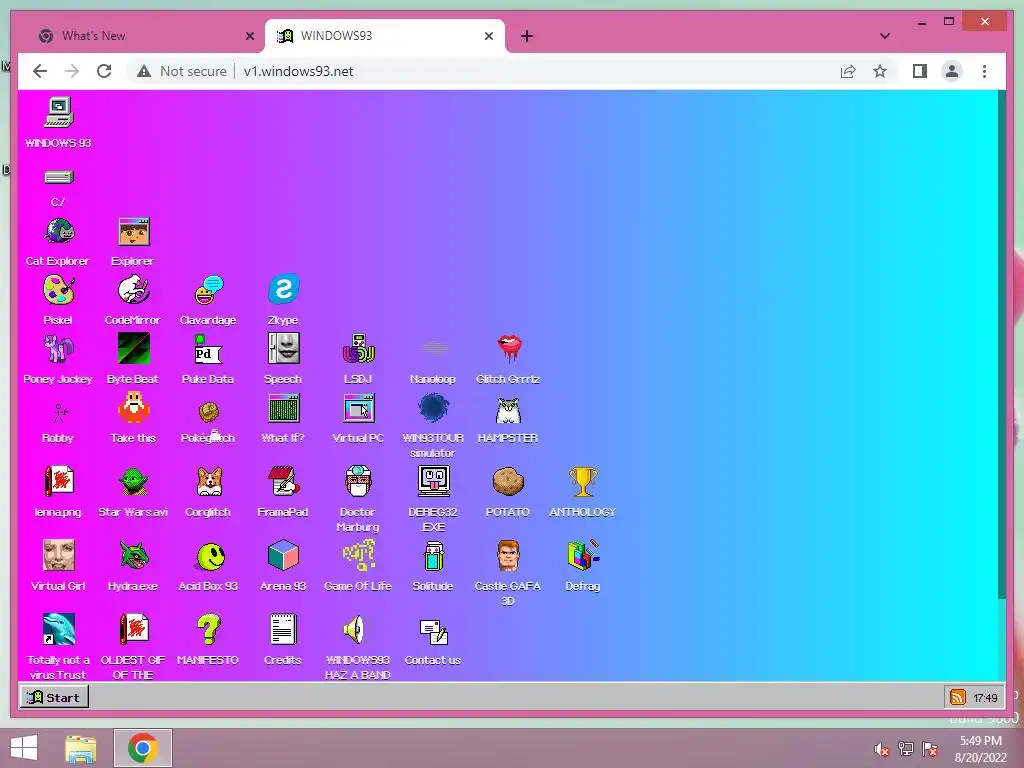Select the Robby stick figure icon
Screen dimensions: 1024x768
[59, 412]
